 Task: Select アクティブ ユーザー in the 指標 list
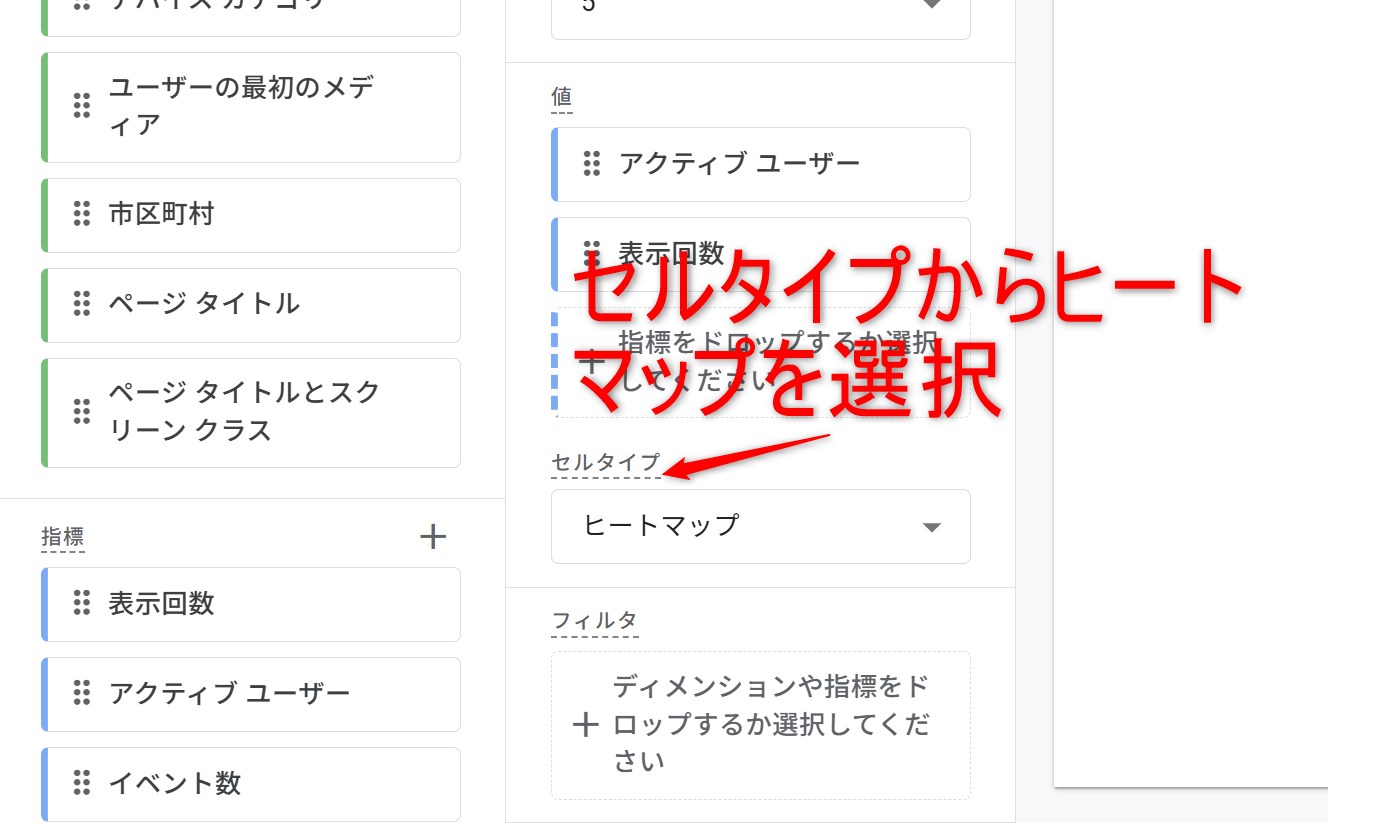point(251,694)
